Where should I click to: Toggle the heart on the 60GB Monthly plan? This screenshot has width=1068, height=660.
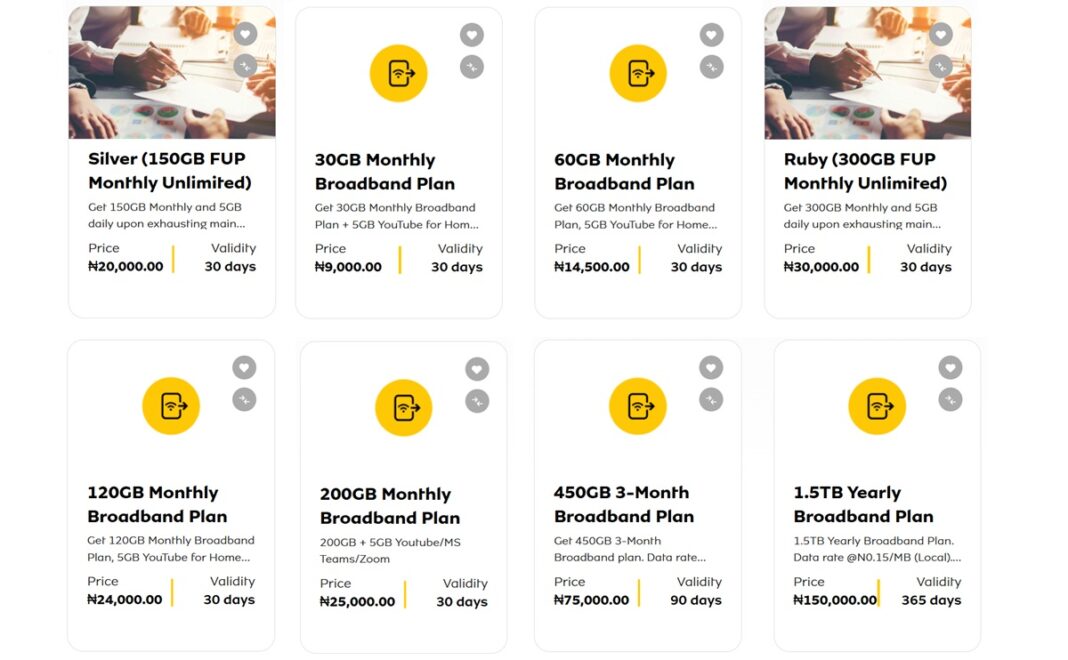click(x=711, y=34)
